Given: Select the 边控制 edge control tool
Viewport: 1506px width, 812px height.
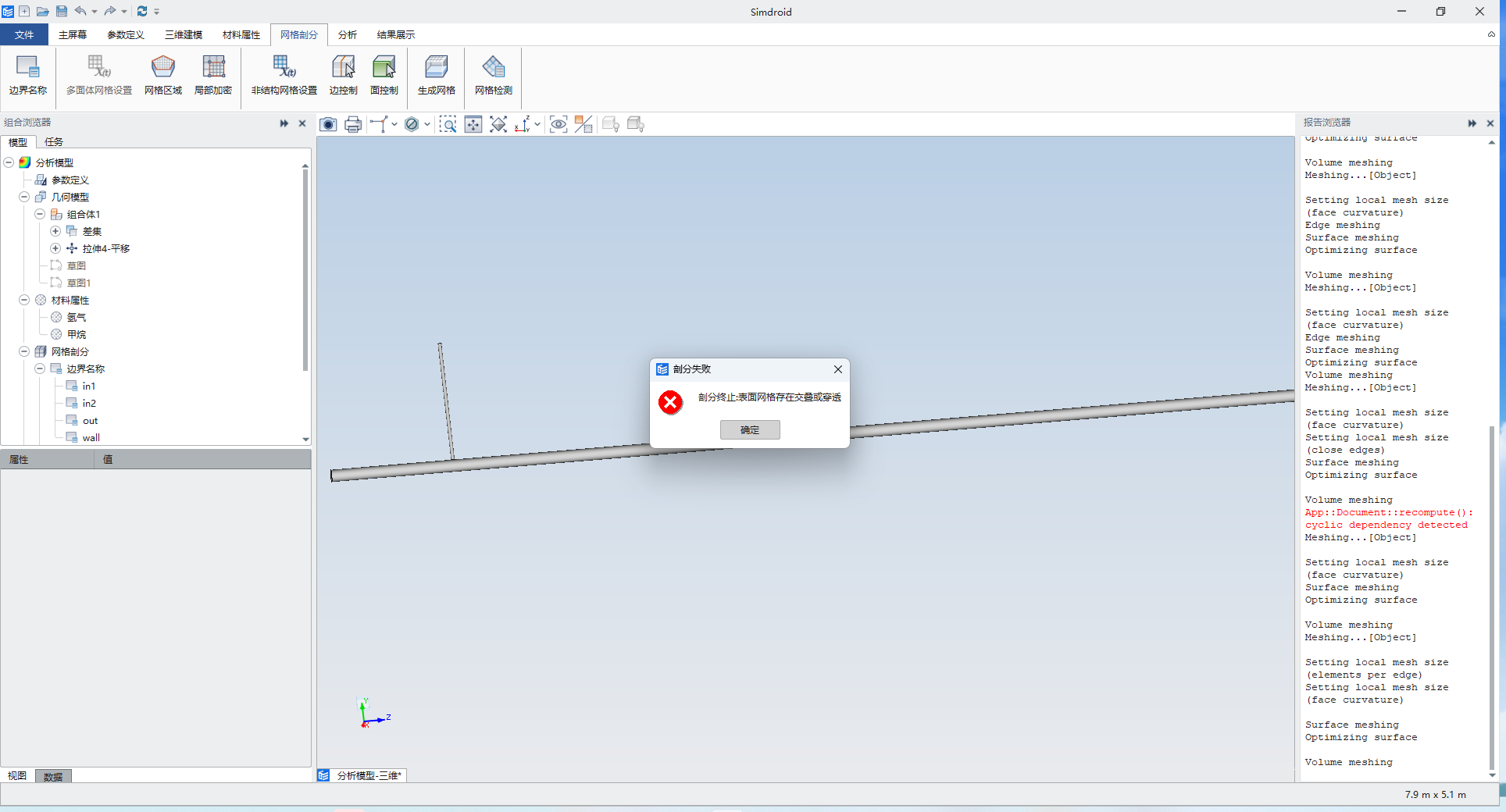Looking at the screenshot, I should pos(344,76).
